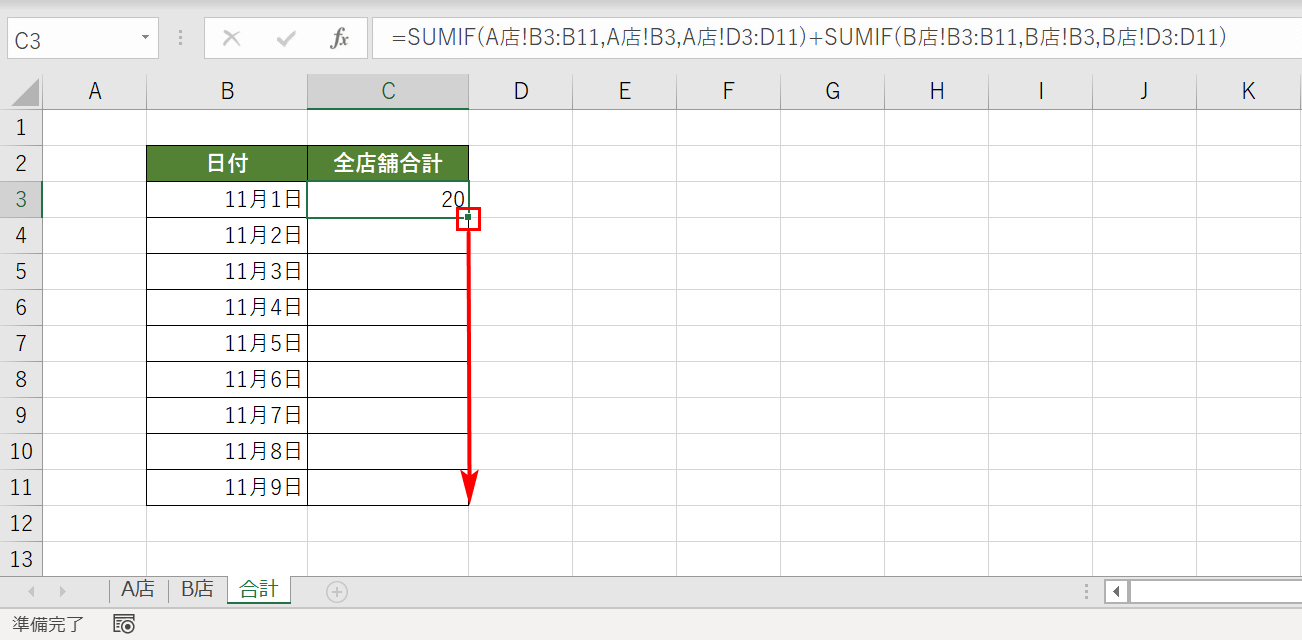Image resolution: width=1302 pixels, height=640 pixels.
Task: Click the horizontal scrollbar left arrow
Action: click(x=1115, y=591)
